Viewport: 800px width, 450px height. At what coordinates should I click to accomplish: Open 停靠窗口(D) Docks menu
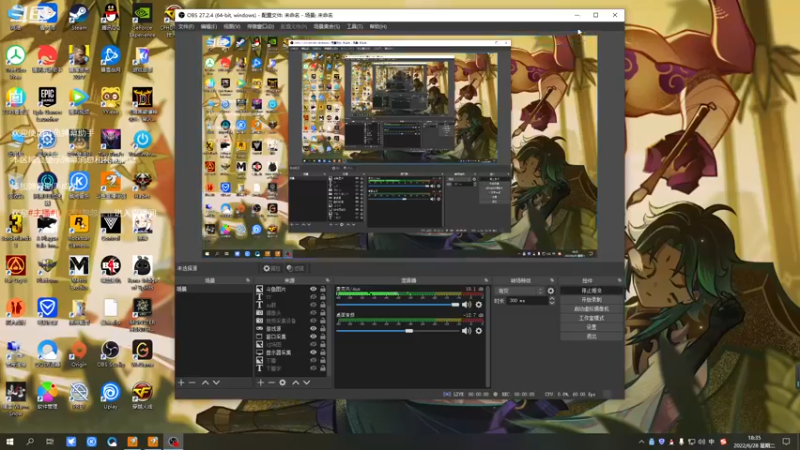[x=261, y=27]
